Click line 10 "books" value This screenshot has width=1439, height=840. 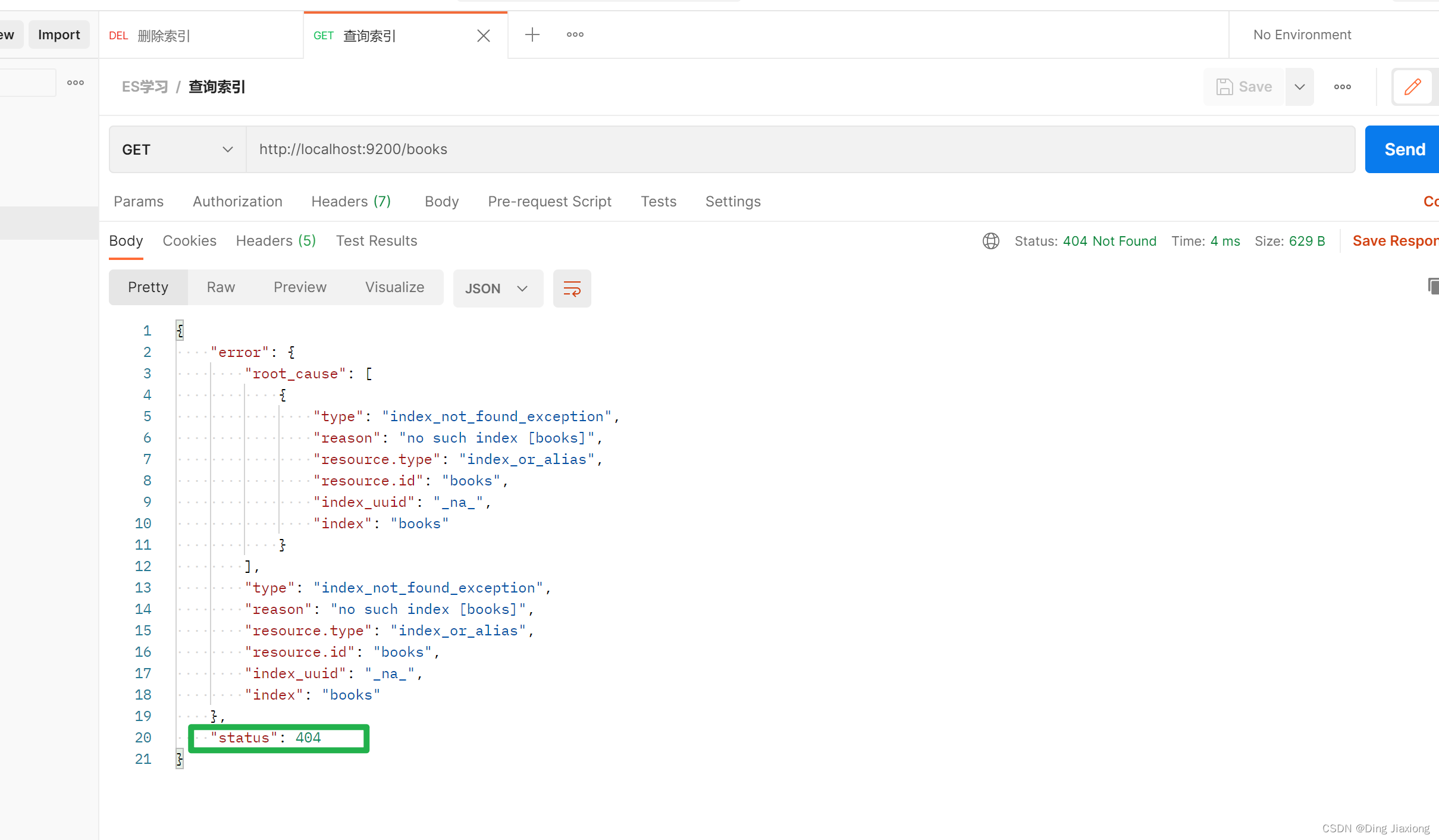coord(419,524)
